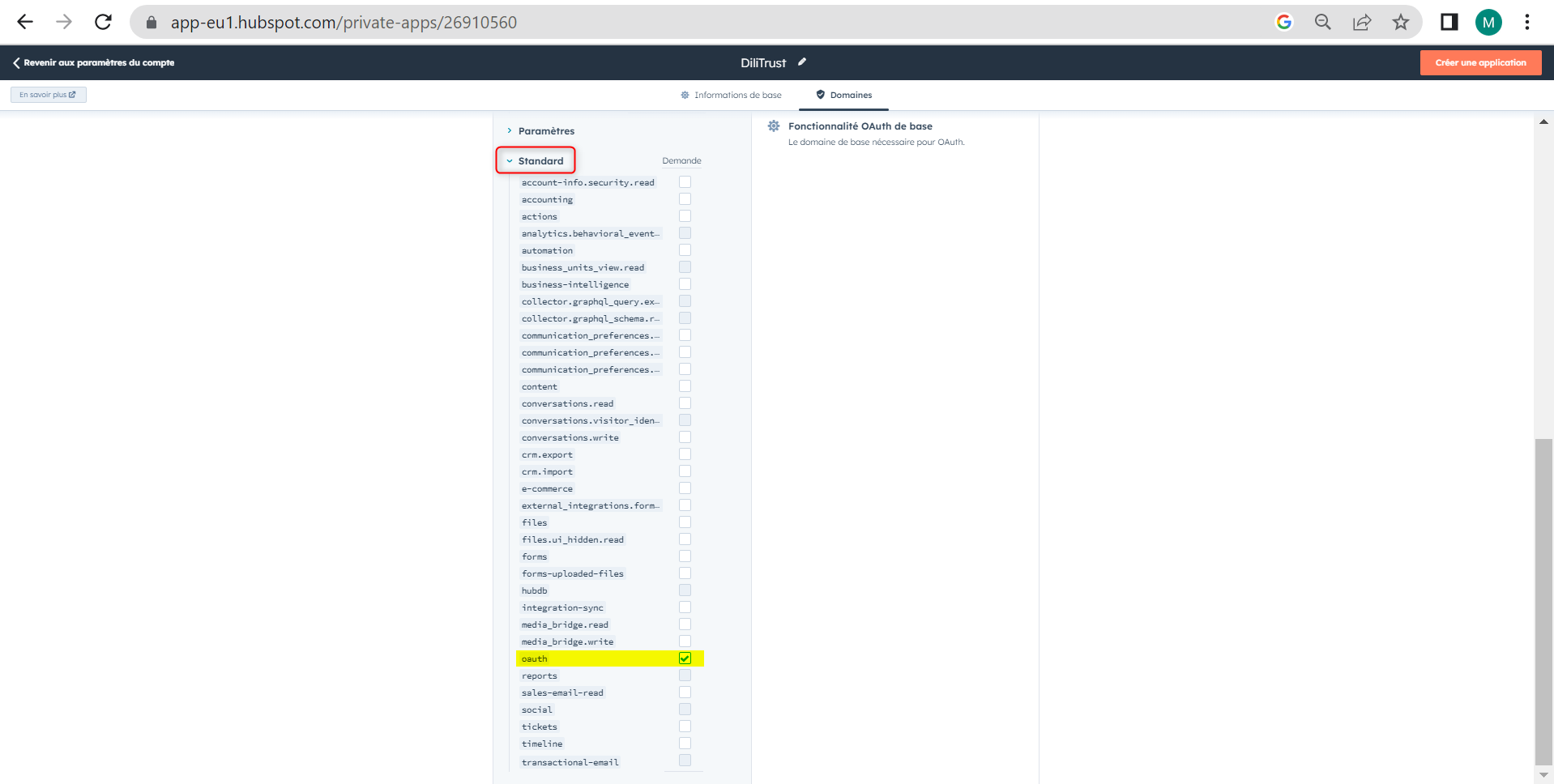Image resolution: width=1554 pixels, height=784 pixels.
Task: Click the collector.graphql_schema.r… scope label
Action: (x=591, y=318)
